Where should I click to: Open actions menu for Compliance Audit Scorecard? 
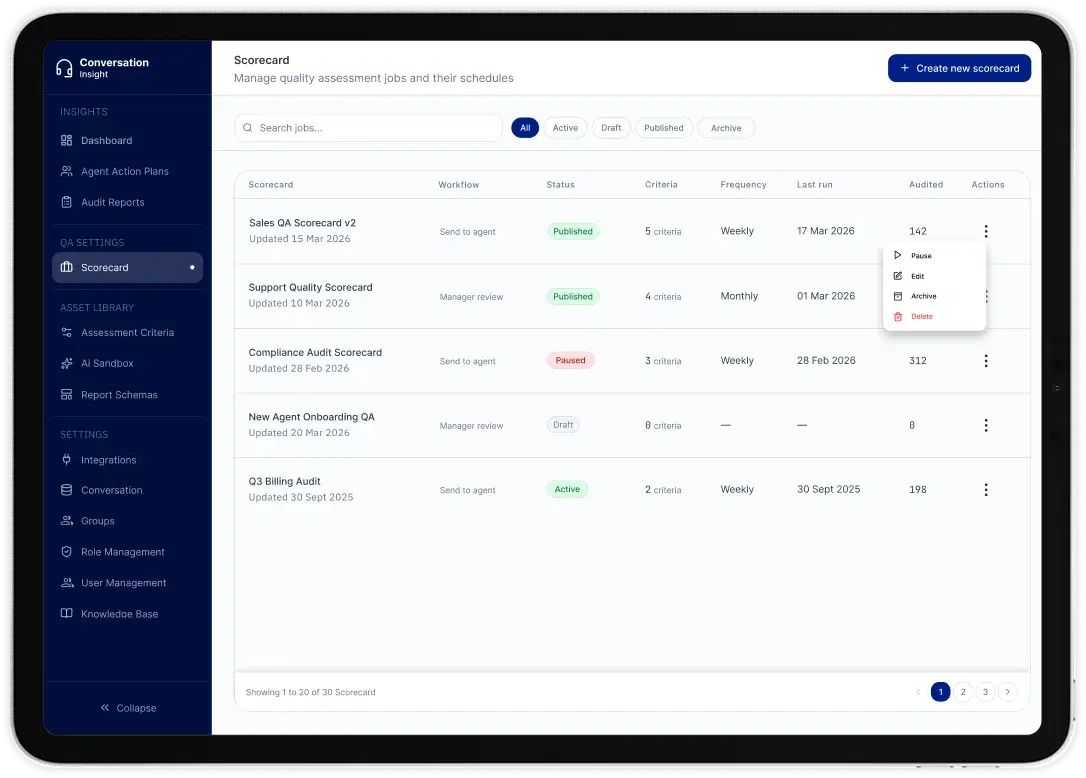986,360
